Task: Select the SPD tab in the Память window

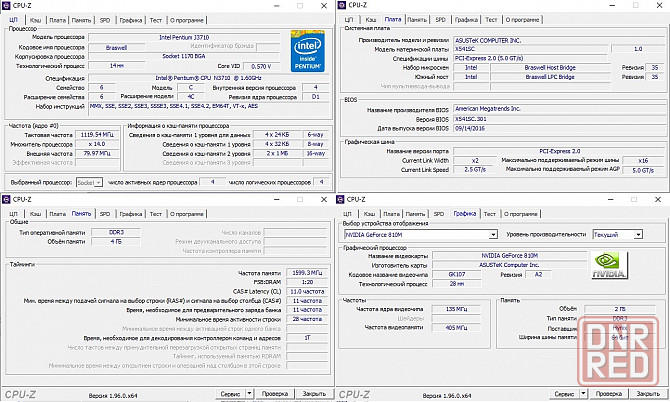Action: pyautogui.click(x=105, y=214)
